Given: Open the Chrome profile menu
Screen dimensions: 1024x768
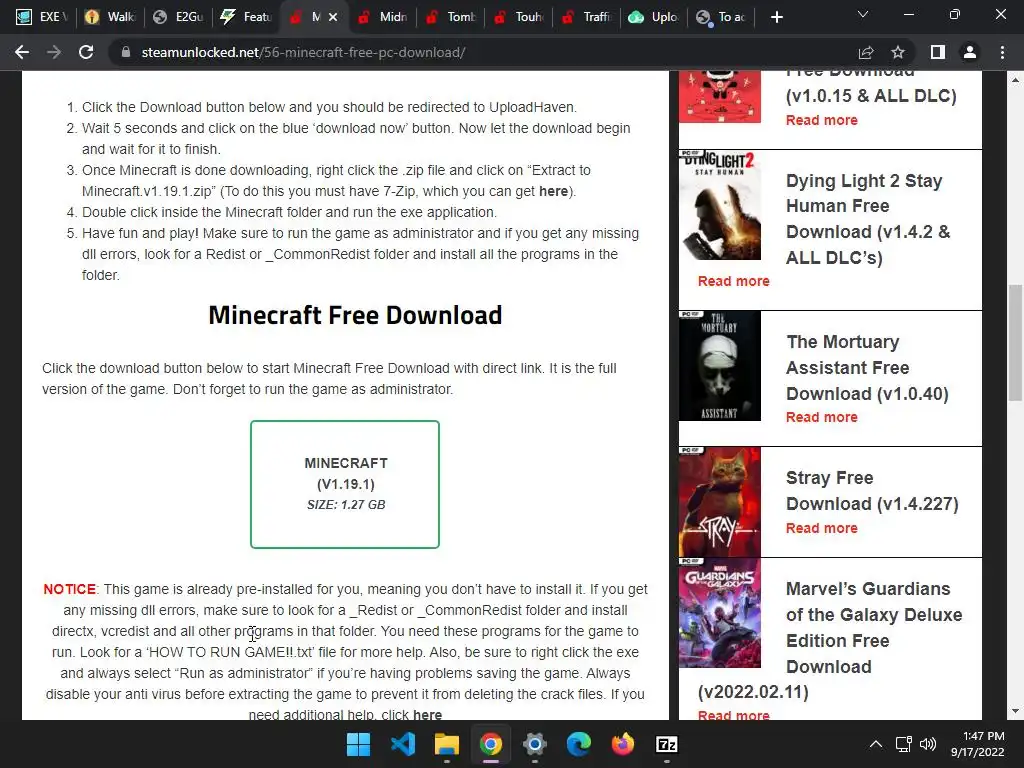Looking at the screenshot, I should click(970, 52).
